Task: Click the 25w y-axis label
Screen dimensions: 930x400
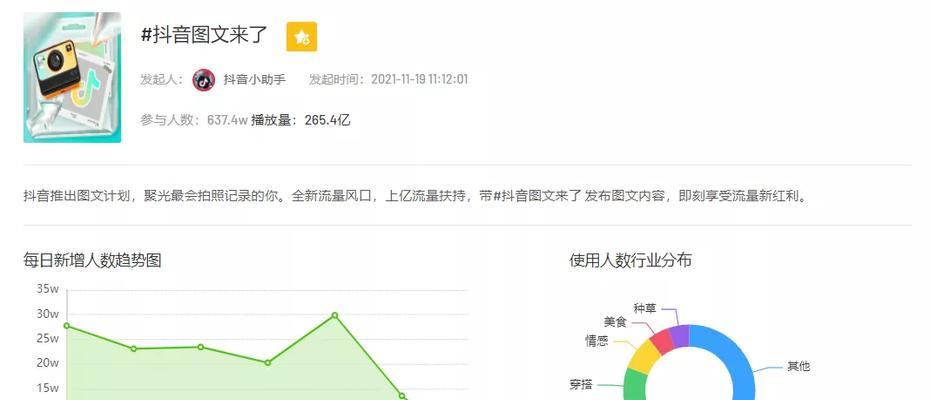Action: point(47,338)
